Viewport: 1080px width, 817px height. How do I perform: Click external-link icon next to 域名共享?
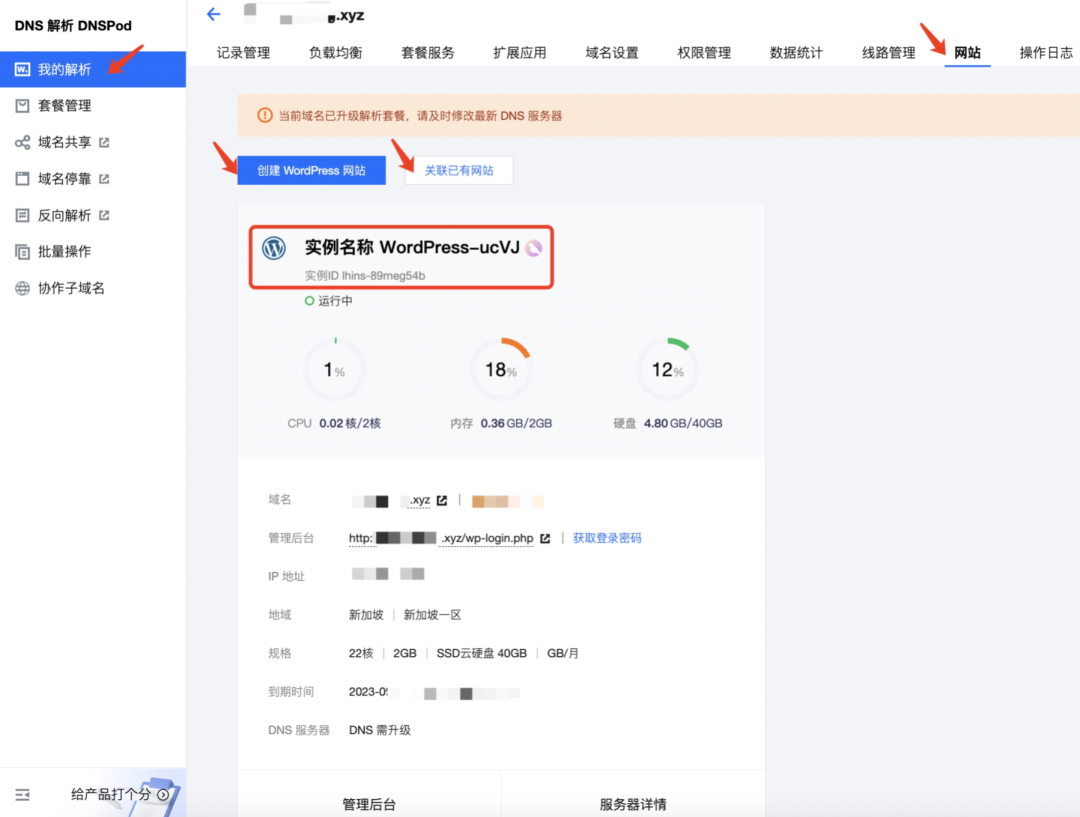point(104,142)
